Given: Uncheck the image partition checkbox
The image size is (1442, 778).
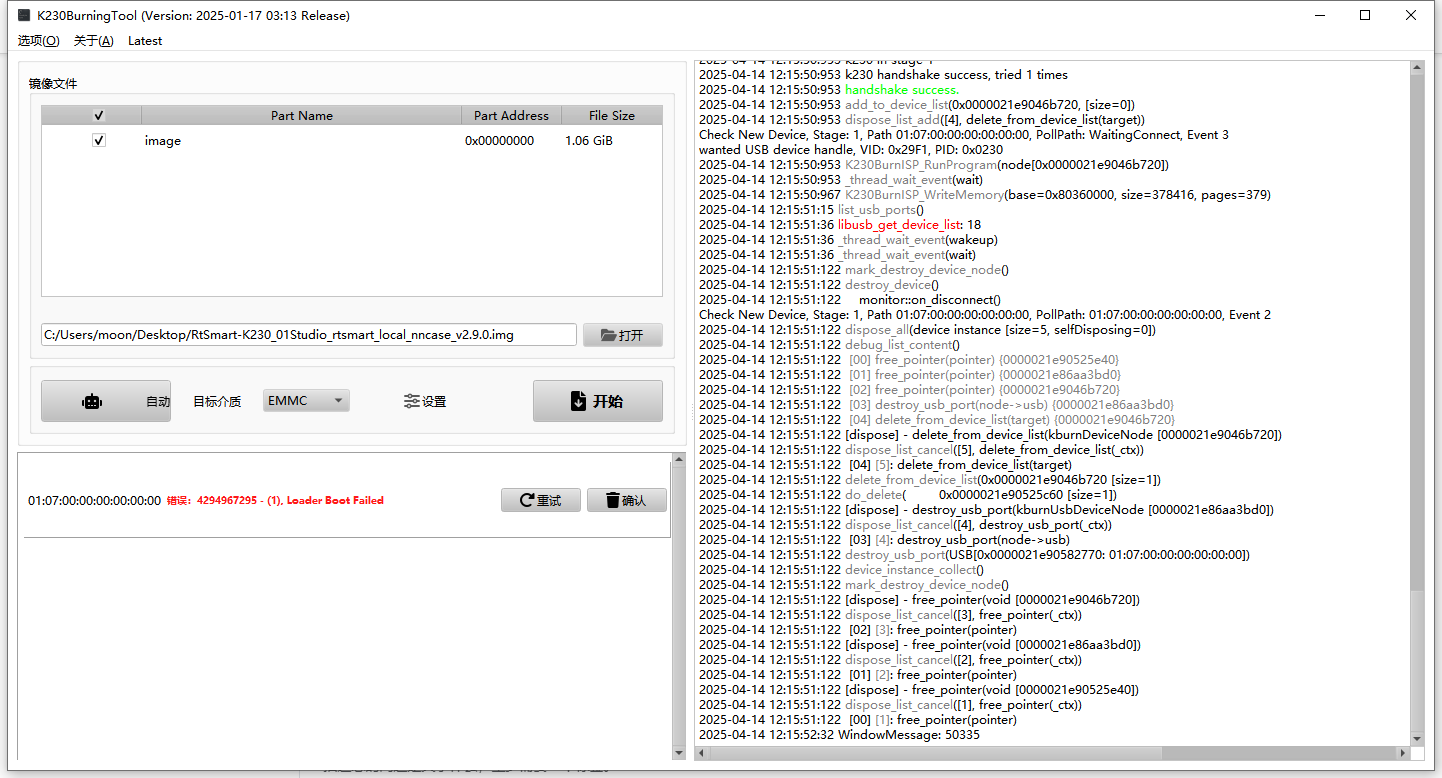Looking at the screenshot, I should point(98,141).
